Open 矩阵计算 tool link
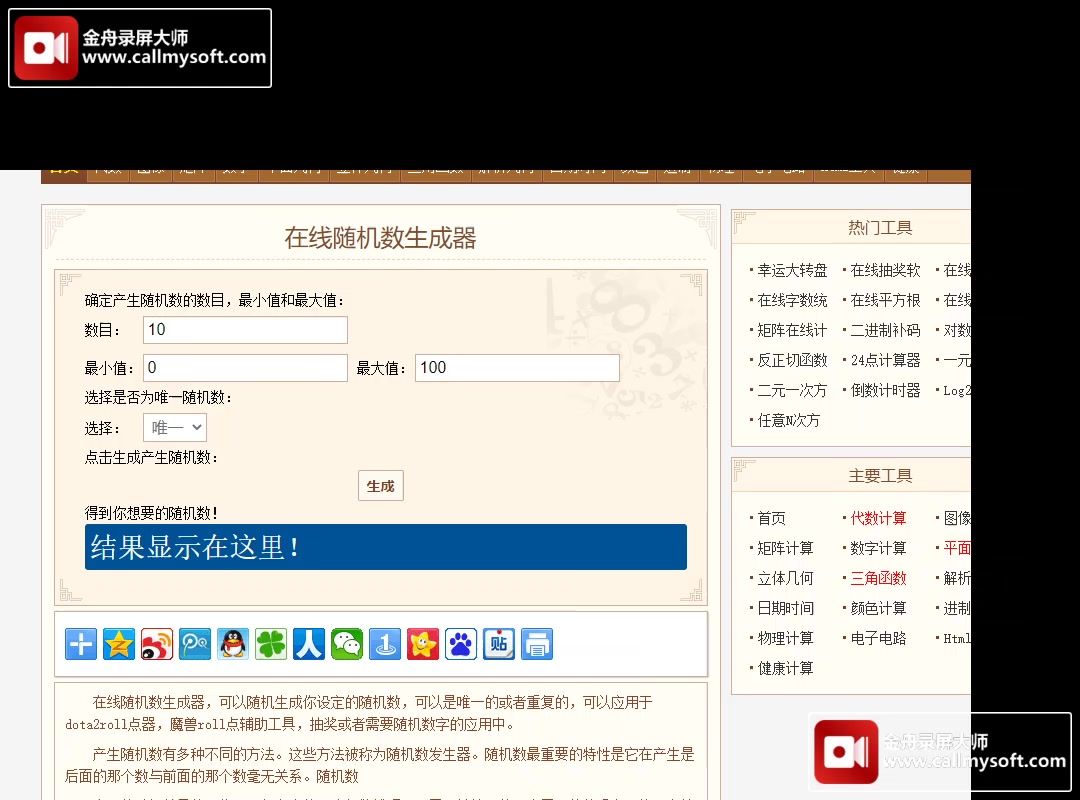 785,548
